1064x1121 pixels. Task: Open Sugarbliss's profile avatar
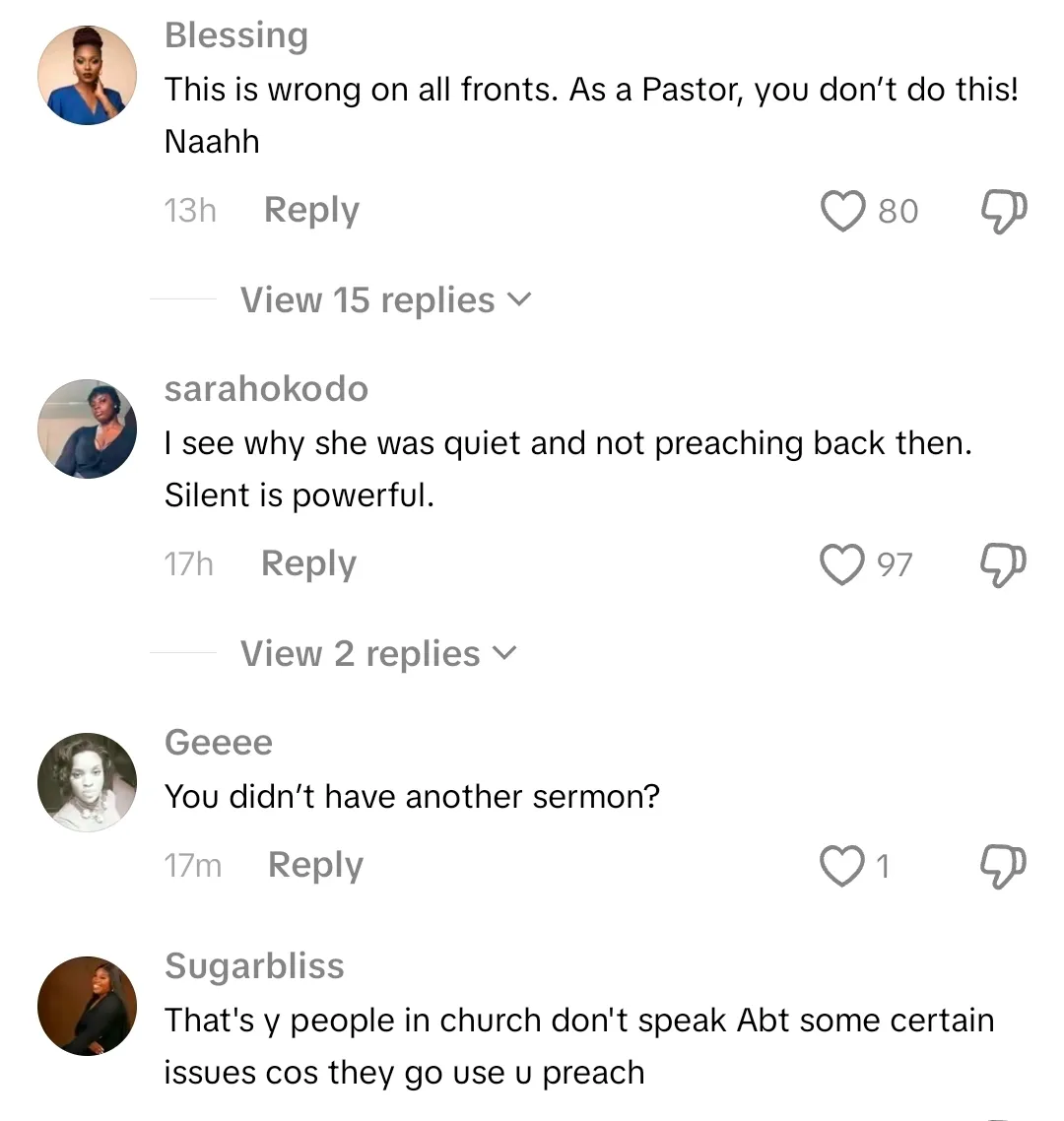87,1006
